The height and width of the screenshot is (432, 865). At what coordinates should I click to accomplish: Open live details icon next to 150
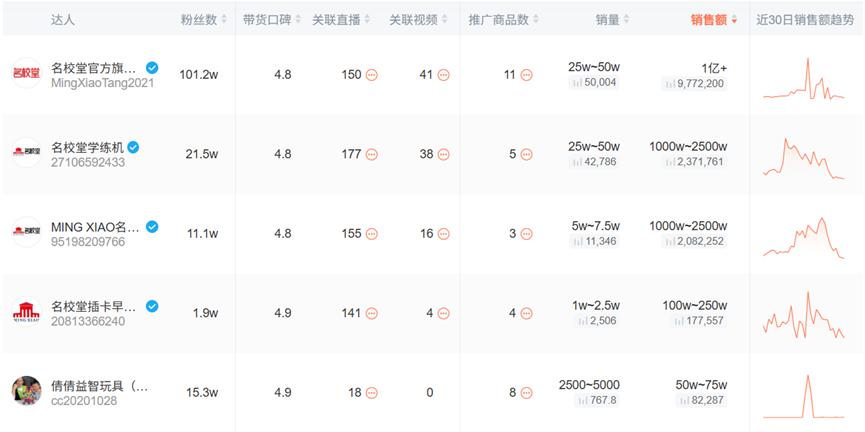pyautogui.click(x=372, y=75)
